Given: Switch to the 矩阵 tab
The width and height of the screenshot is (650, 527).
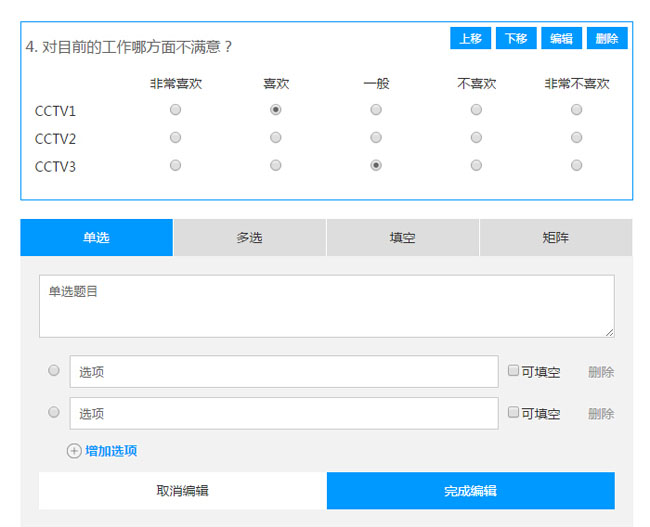Looking at the screenshot, I should click(556, 238).
